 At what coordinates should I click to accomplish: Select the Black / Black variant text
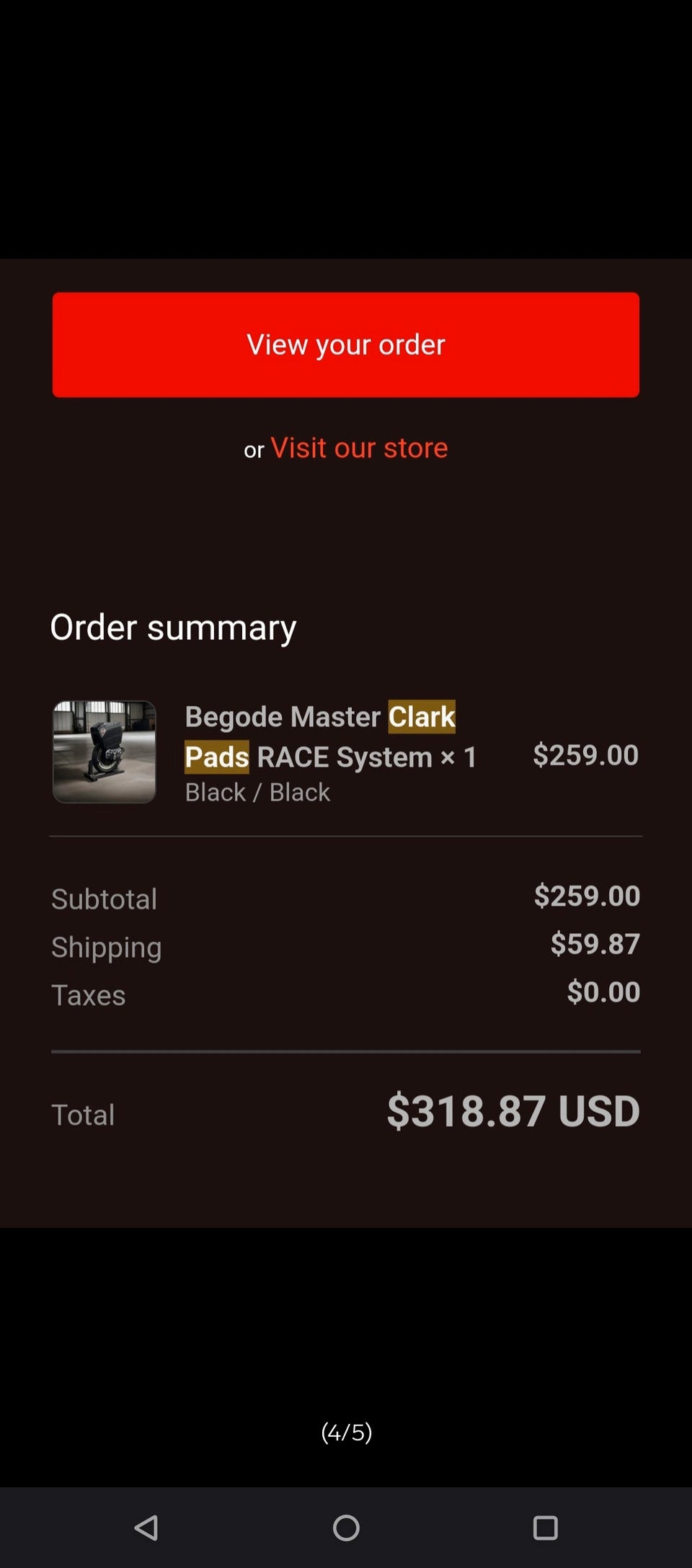point(257,792)
